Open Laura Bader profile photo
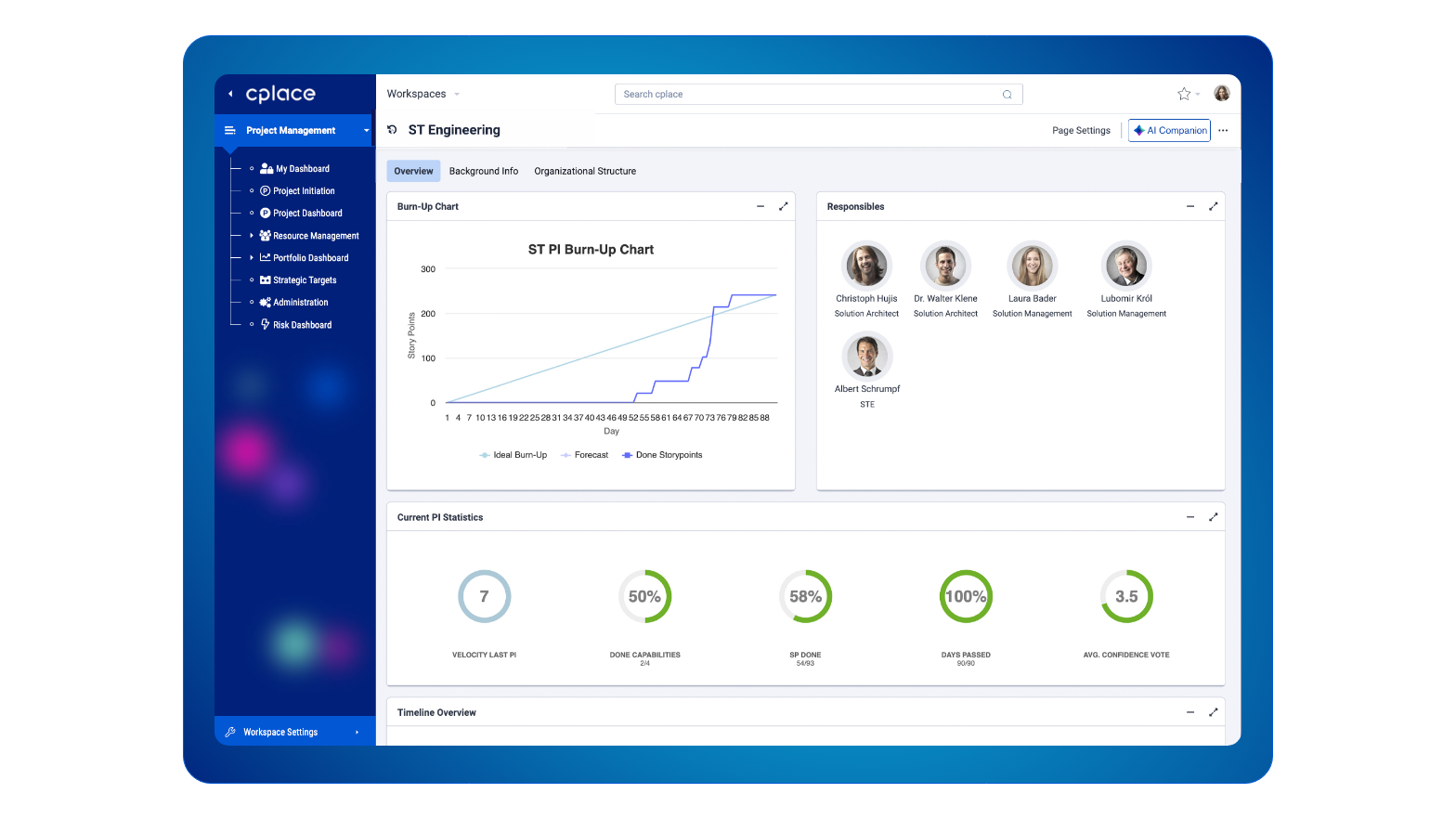The image size is (1456, 819). point(1032,266)
